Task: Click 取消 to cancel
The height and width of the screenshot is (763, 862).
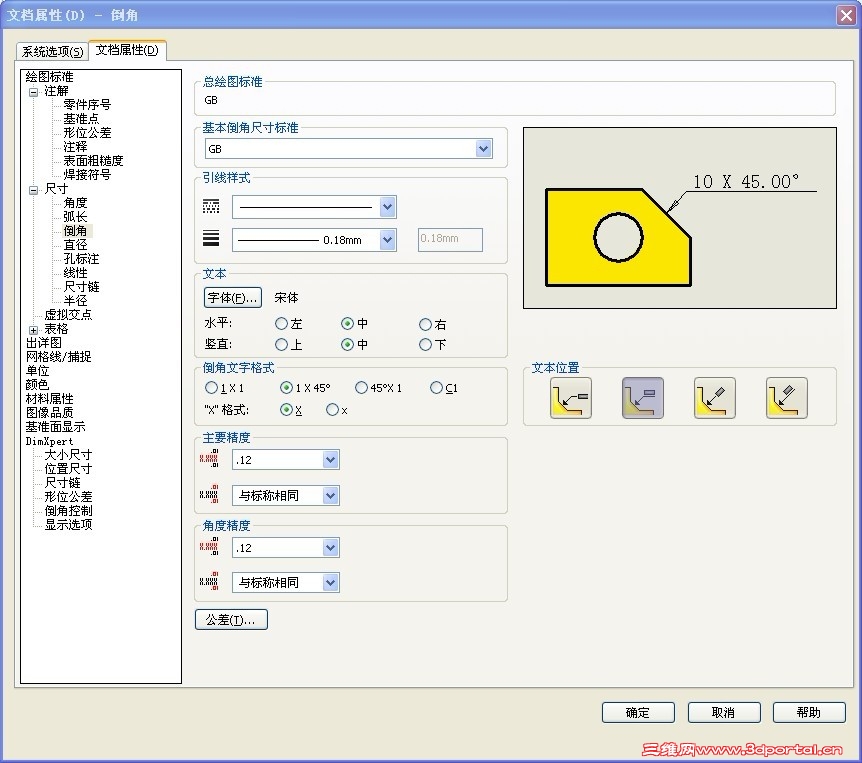Action: tap(723, 712)
